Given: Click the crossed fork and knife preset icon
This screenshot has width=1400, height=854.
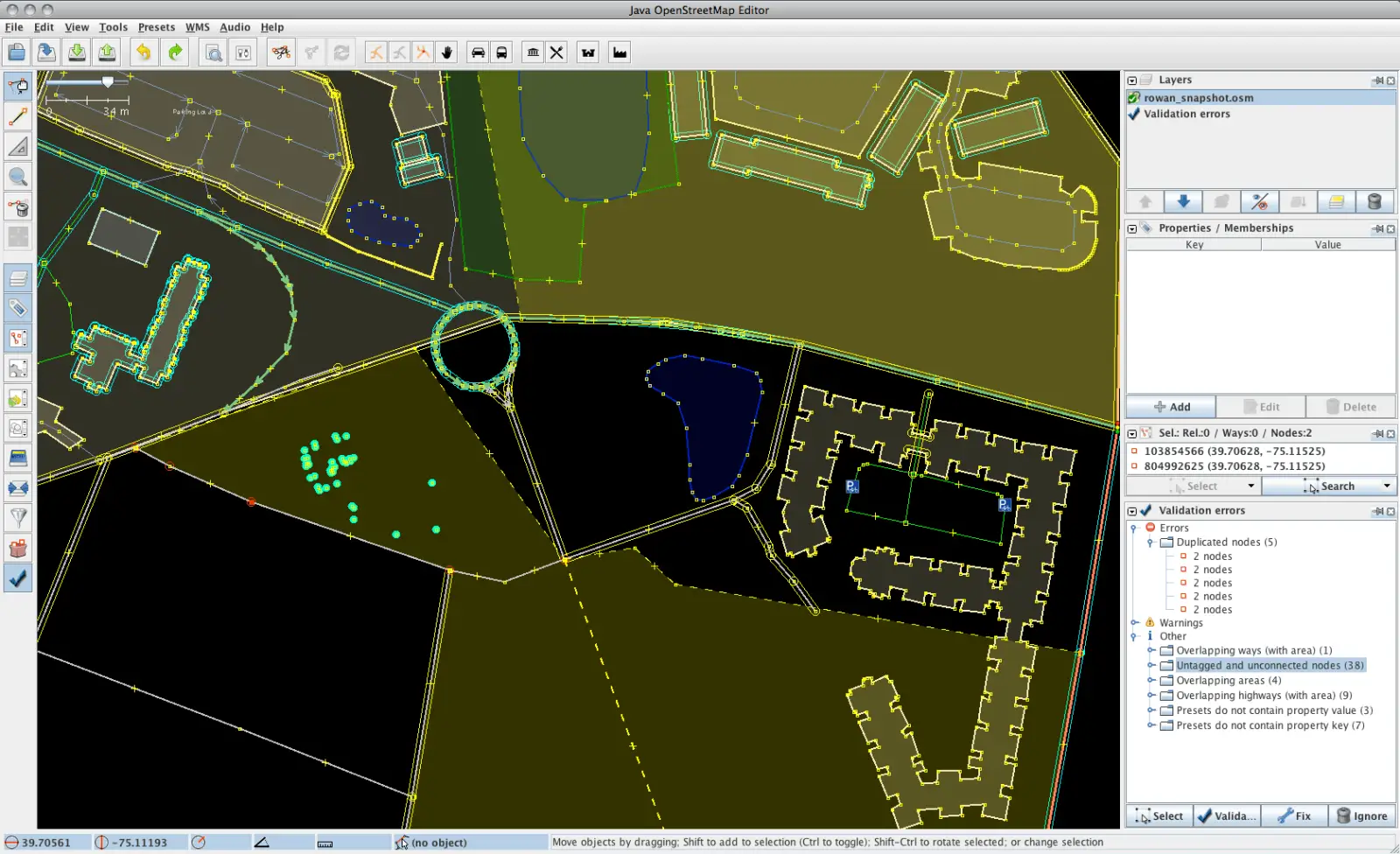Looking at the screenshot, I should coord(556,52).
